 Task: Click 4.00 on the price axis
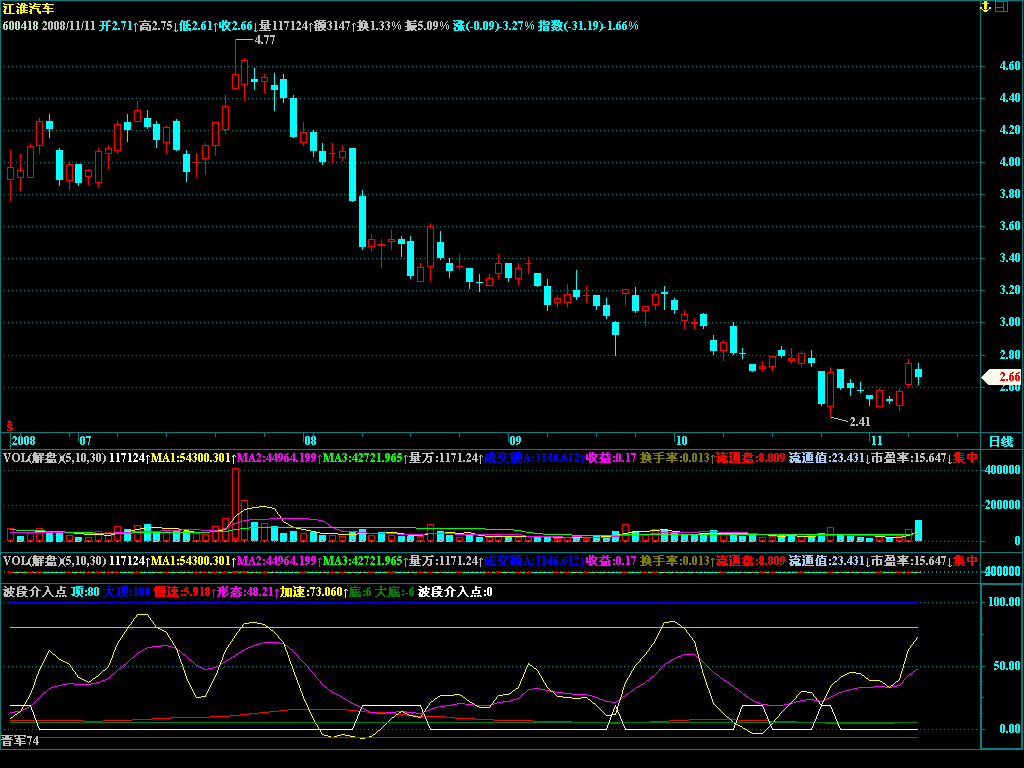(1010, 162)
